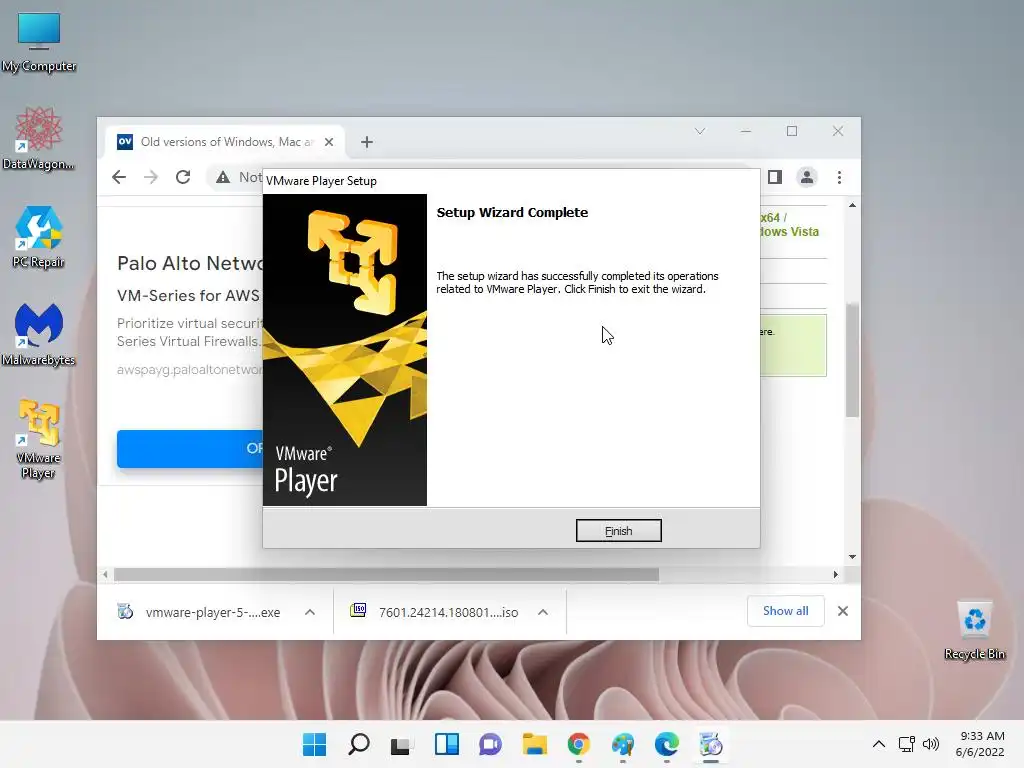The width and height of the screenshot is (1024, 768).
Task: Click the vertical scrollbar thumb in Chrome
Action: coord(852,360)
